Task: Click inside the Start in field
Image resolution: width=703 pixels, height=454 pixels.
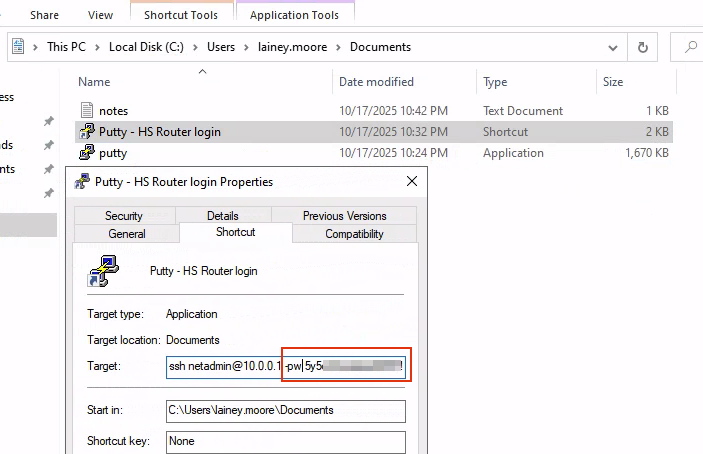Action: pos(285,410)
